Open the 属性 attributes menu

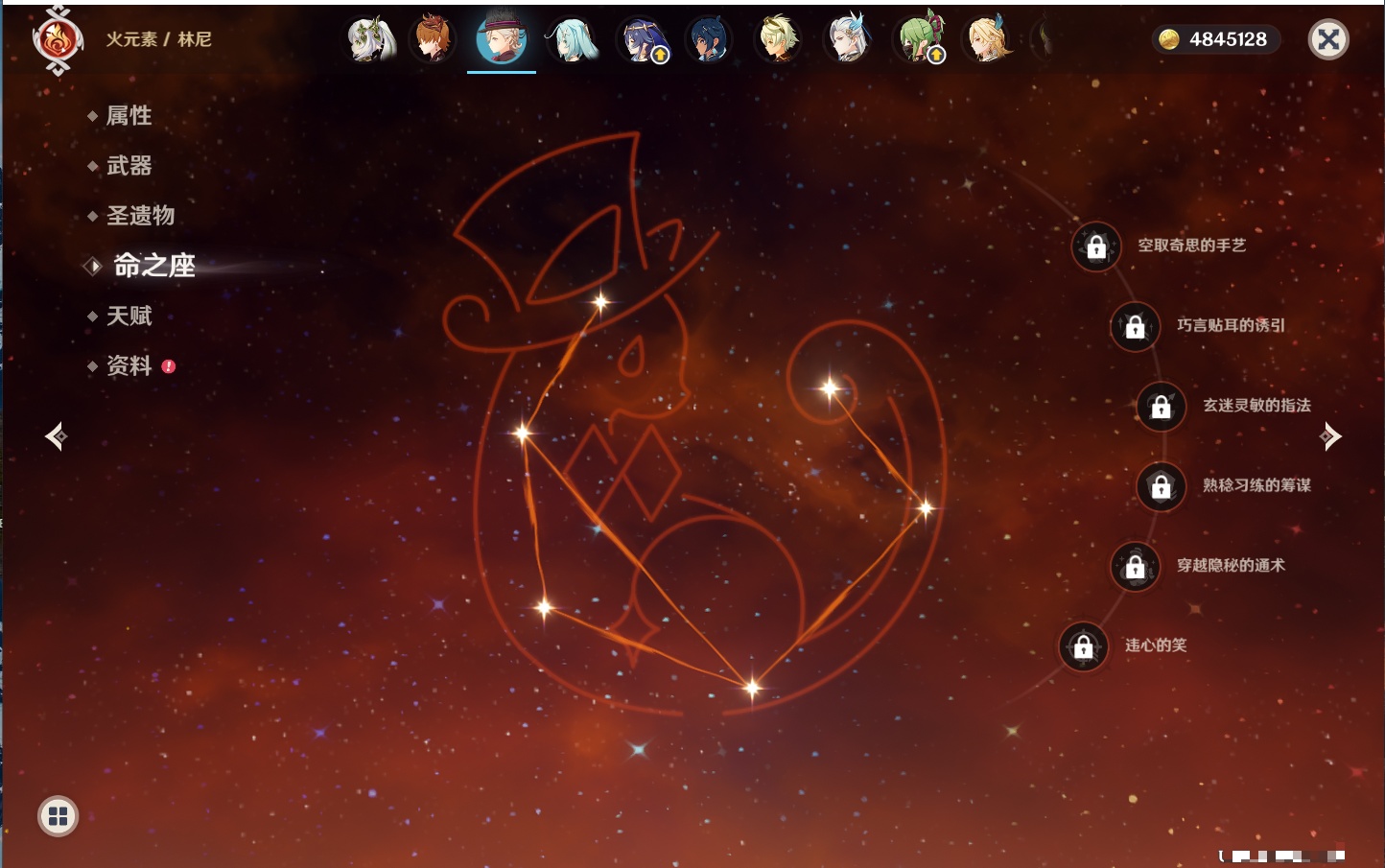click(129, 116)
